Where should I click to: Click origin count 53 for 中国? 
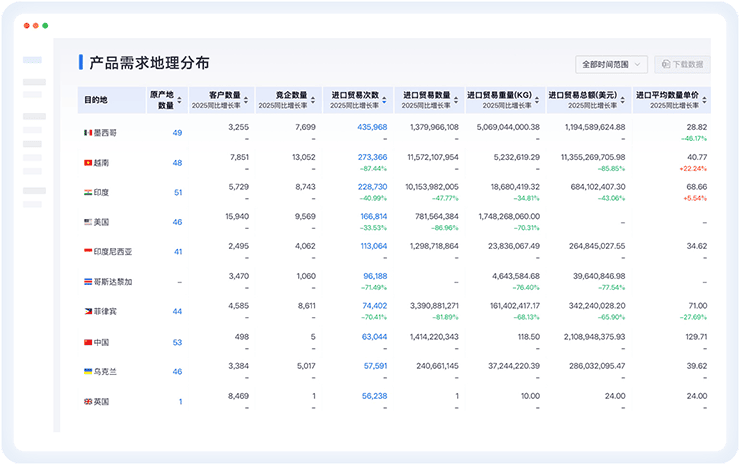pyautogui.click(x=177, y=342)
